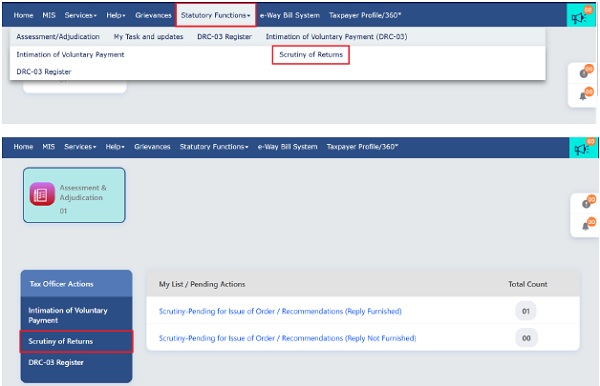The image size is (600, 386).
Task: Open Scrutiny-Pending link with Reply Furnished
Action: 280,311
